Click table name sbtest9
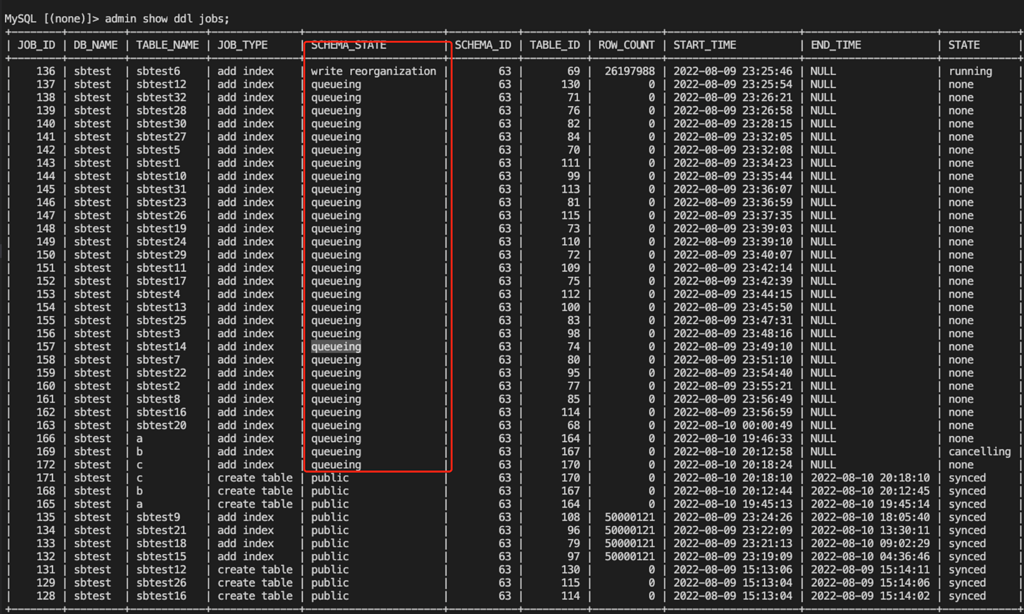The height and width of the screenshot is (614, 1024). click(x=158, y=518)
